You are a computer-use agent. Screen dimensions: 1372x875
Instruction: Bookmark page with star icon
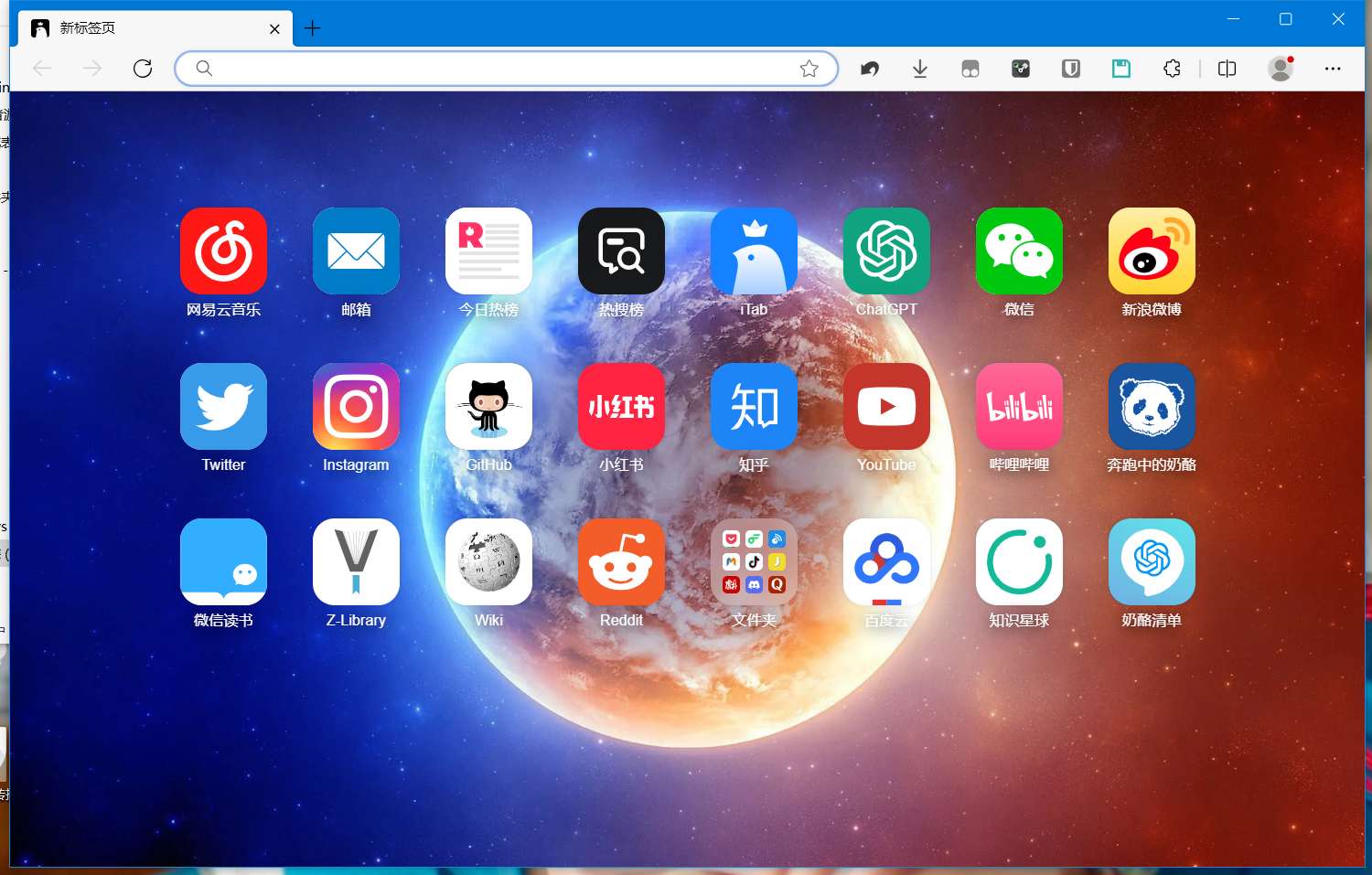pos(809,69)
